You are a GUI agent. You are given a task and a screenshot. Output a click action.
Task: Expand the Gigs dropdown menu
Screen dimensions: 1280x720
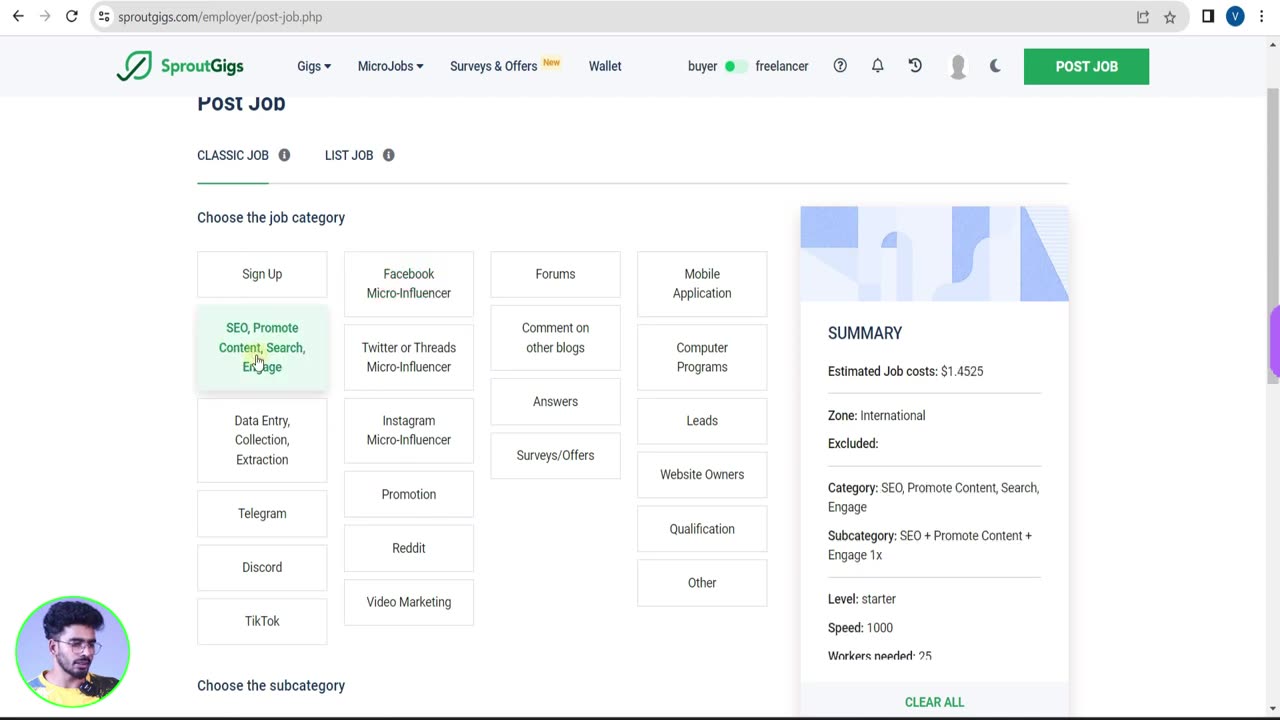pos(314,66)
